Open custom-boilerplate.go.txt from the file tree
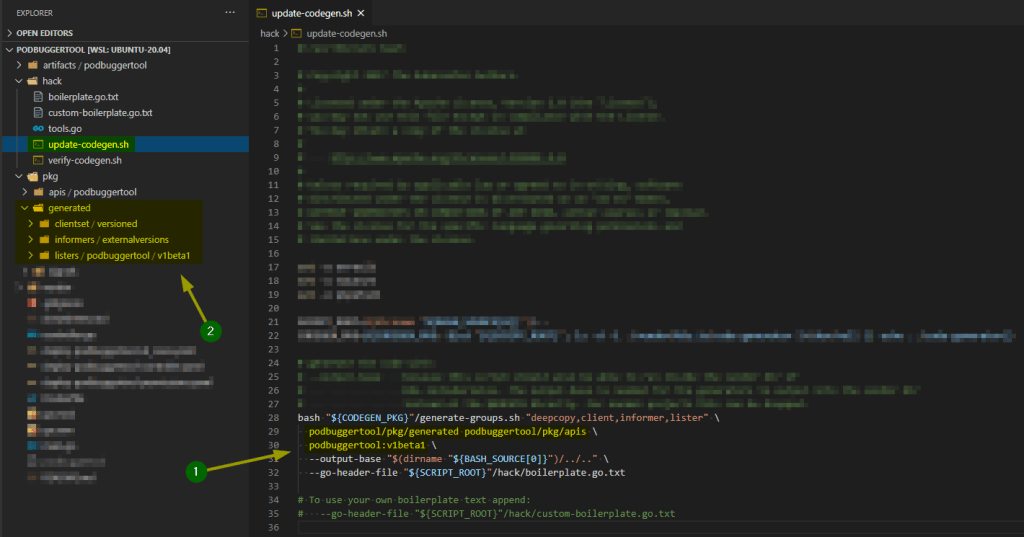1024x537 pixels. pyautogui.click(x=100, y=113)
